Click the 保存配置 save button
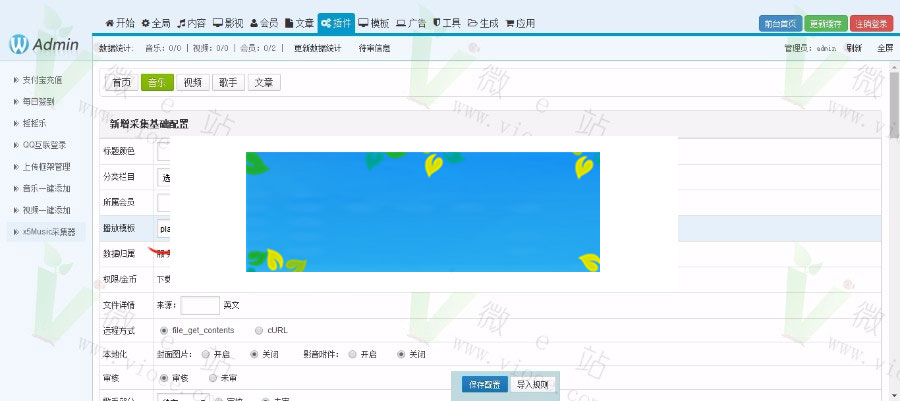The width and height of the screenshot is (900, 401). 485,384
